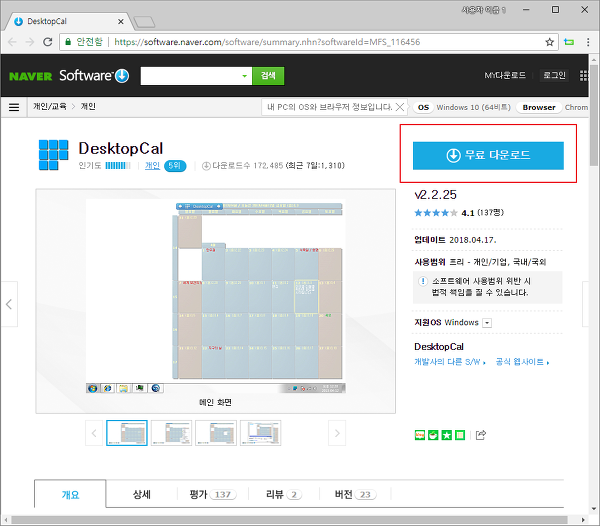Switch to the 개요 tab
600x526 pixels.
(x=70, y=494)
